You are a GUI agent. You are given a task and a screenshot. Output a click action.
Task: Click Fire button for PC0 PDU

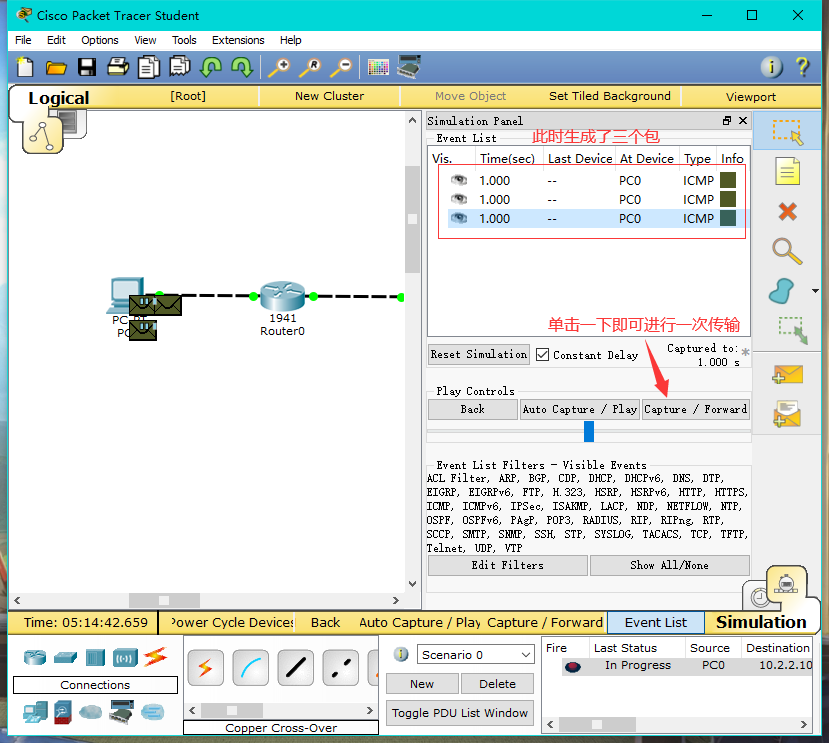(x=573, y=666)
